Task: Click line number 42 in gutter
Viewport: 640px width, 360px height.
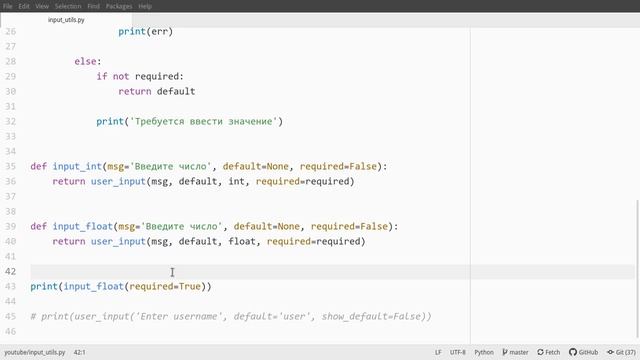Action: (11, 271)
